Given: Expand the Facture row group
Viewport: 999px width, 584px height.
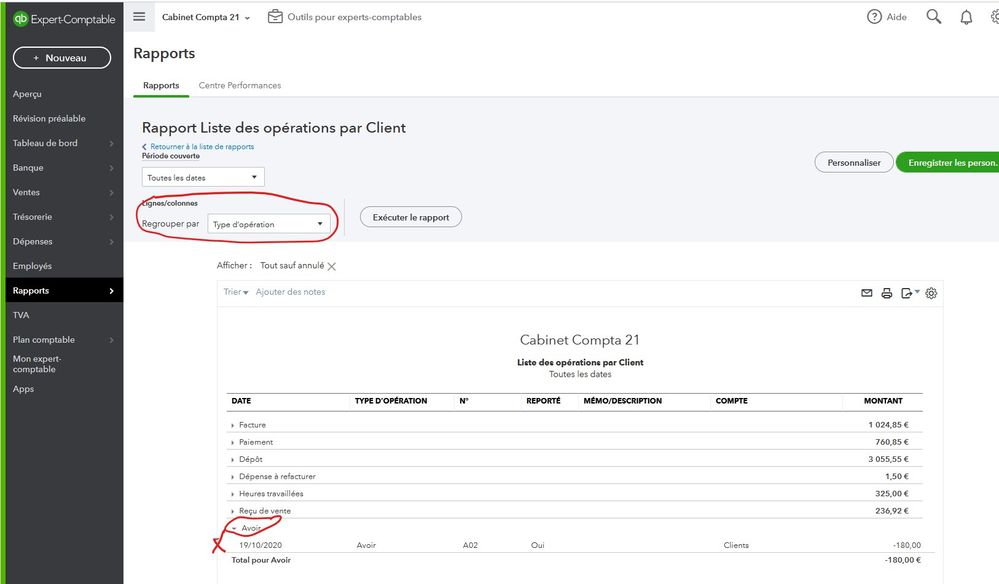Looking at the screenshot, I should [x=233, y=426].
